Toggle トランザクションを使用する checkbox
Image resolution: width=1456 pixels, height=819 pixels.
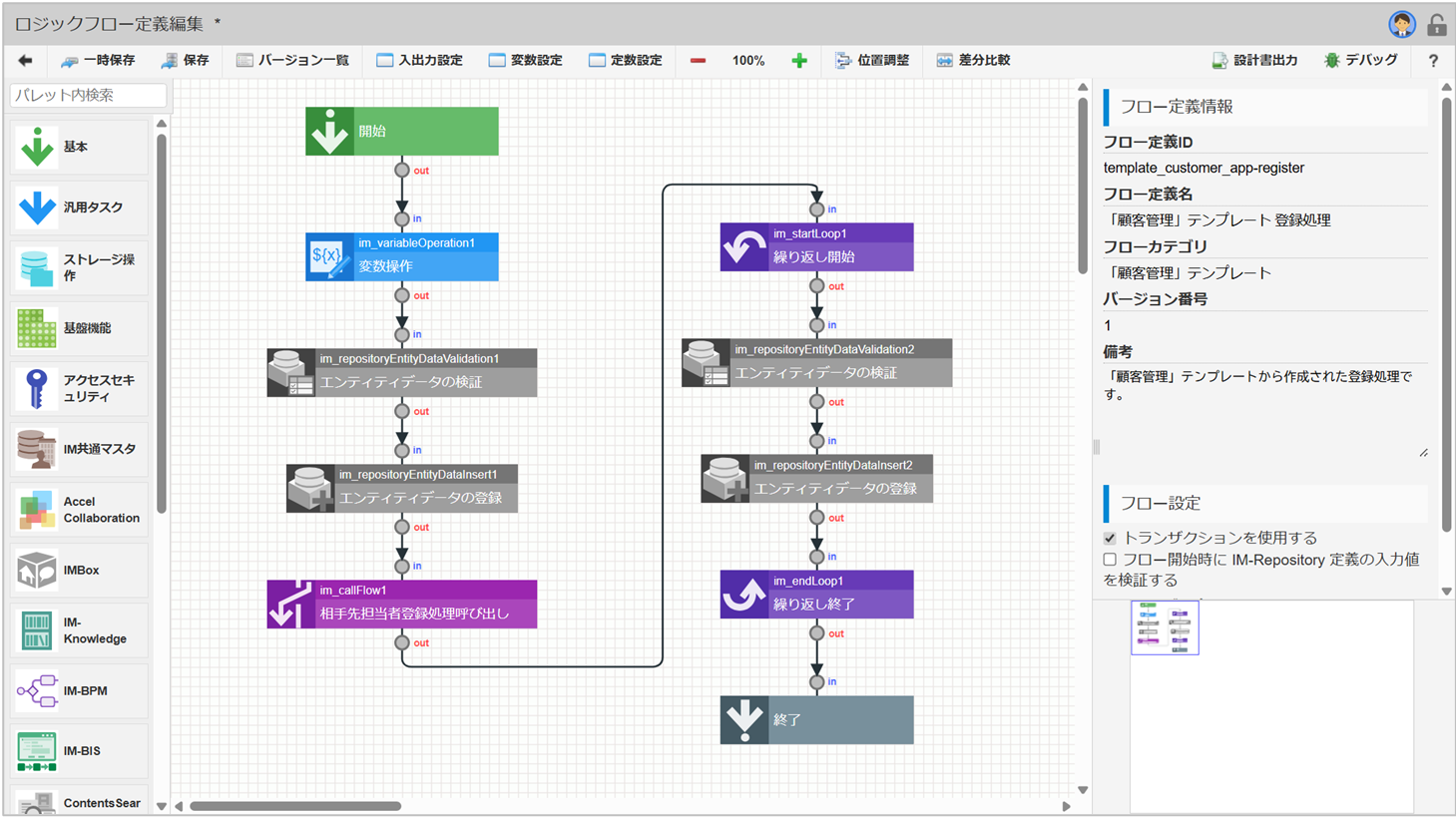(1110, 539)
